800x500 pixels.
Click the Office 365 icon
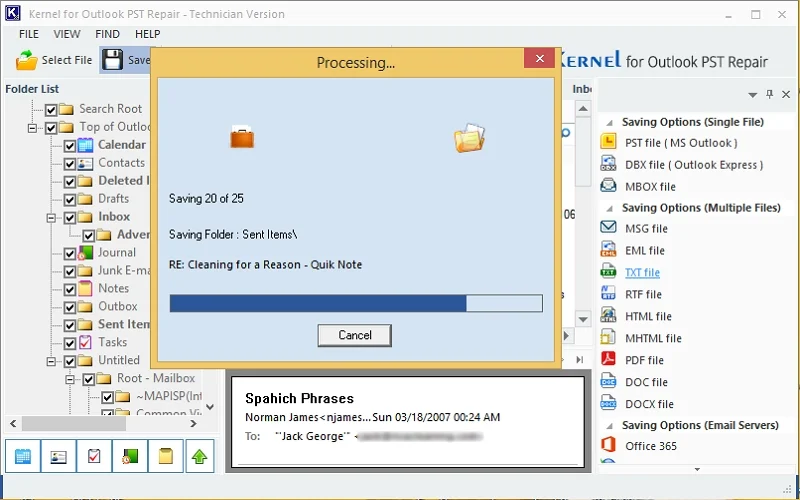608,444
